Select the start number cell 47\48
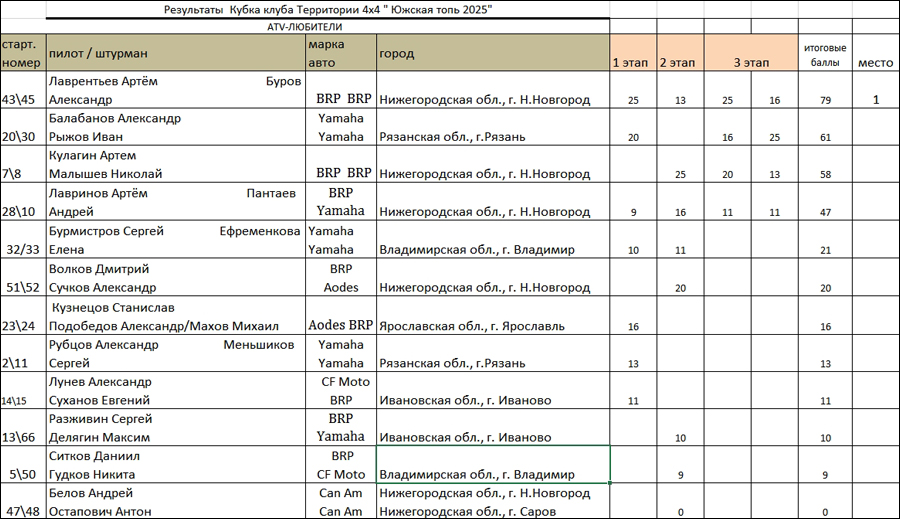Screen dimensions: 900x519 click(x=23, y=511)
